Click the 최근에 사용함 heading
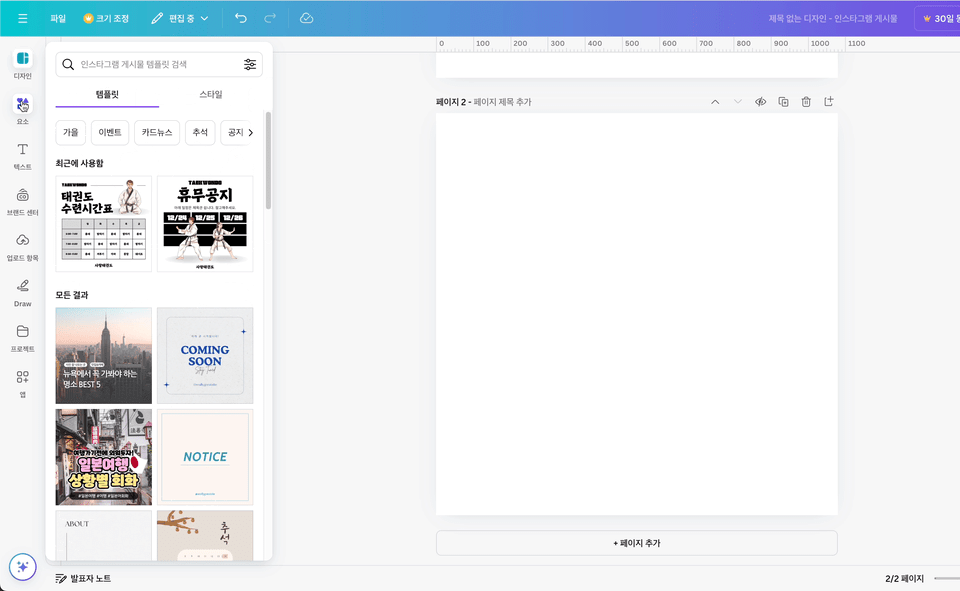 click(80, 164)
